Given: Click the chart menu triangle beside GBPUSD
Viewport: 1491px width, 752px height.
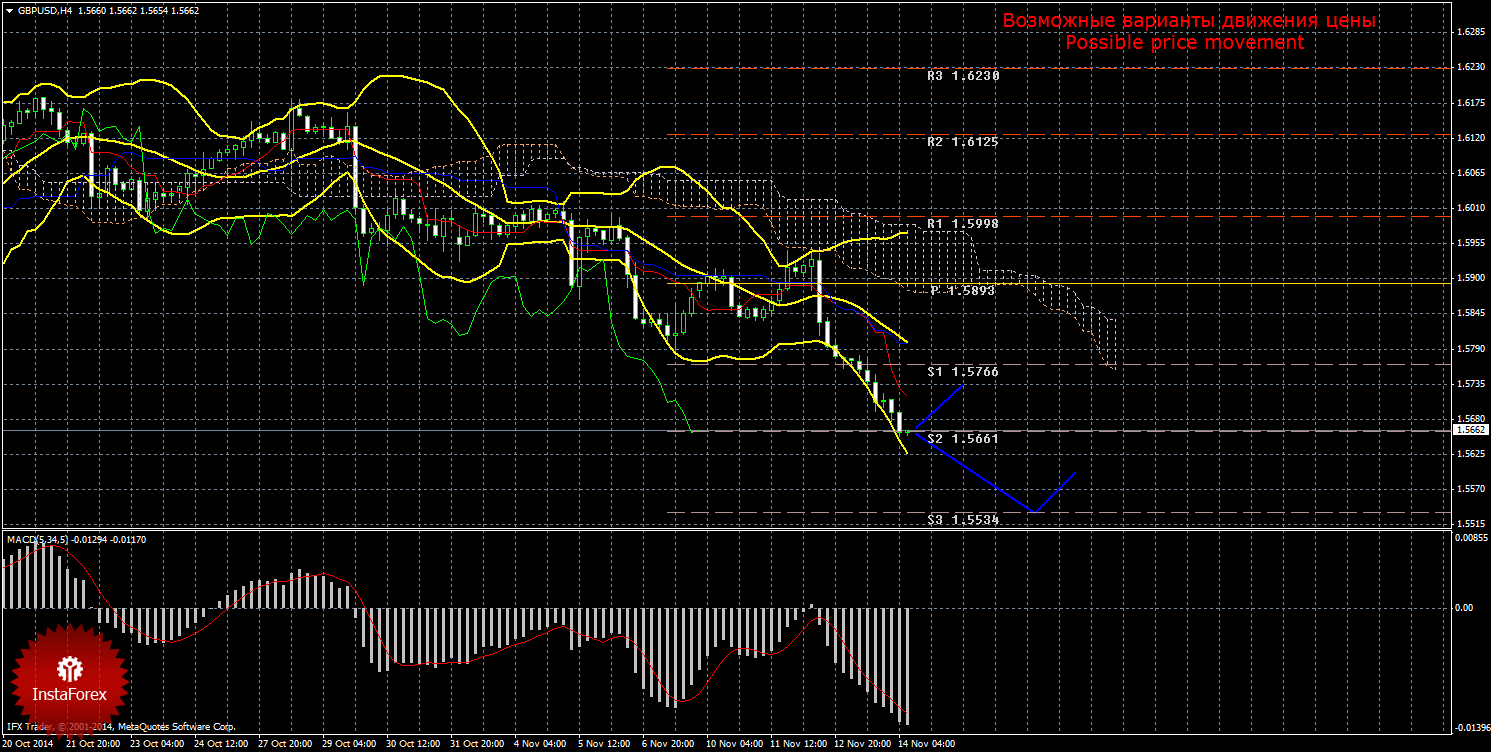Looking at the screenshot, I should click(x=9, y=10).
